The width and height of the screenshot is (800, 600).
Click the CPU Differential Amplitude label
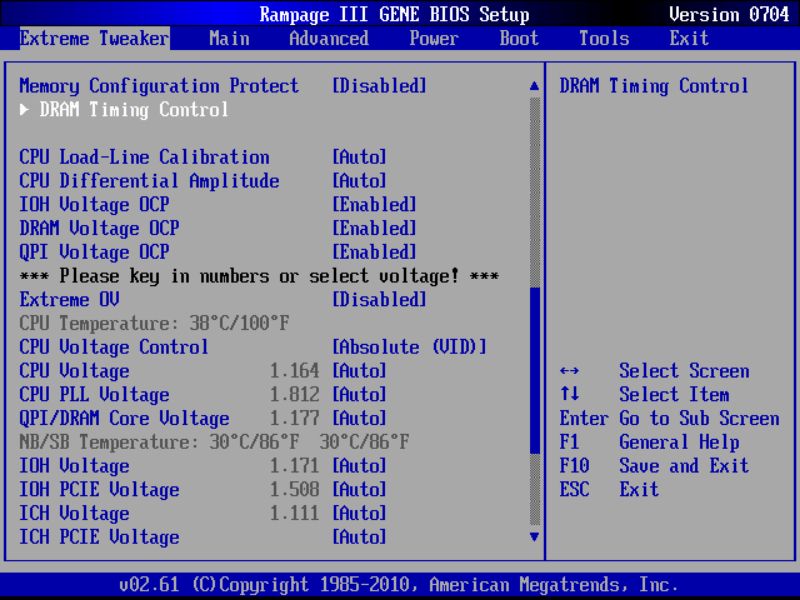149,181
